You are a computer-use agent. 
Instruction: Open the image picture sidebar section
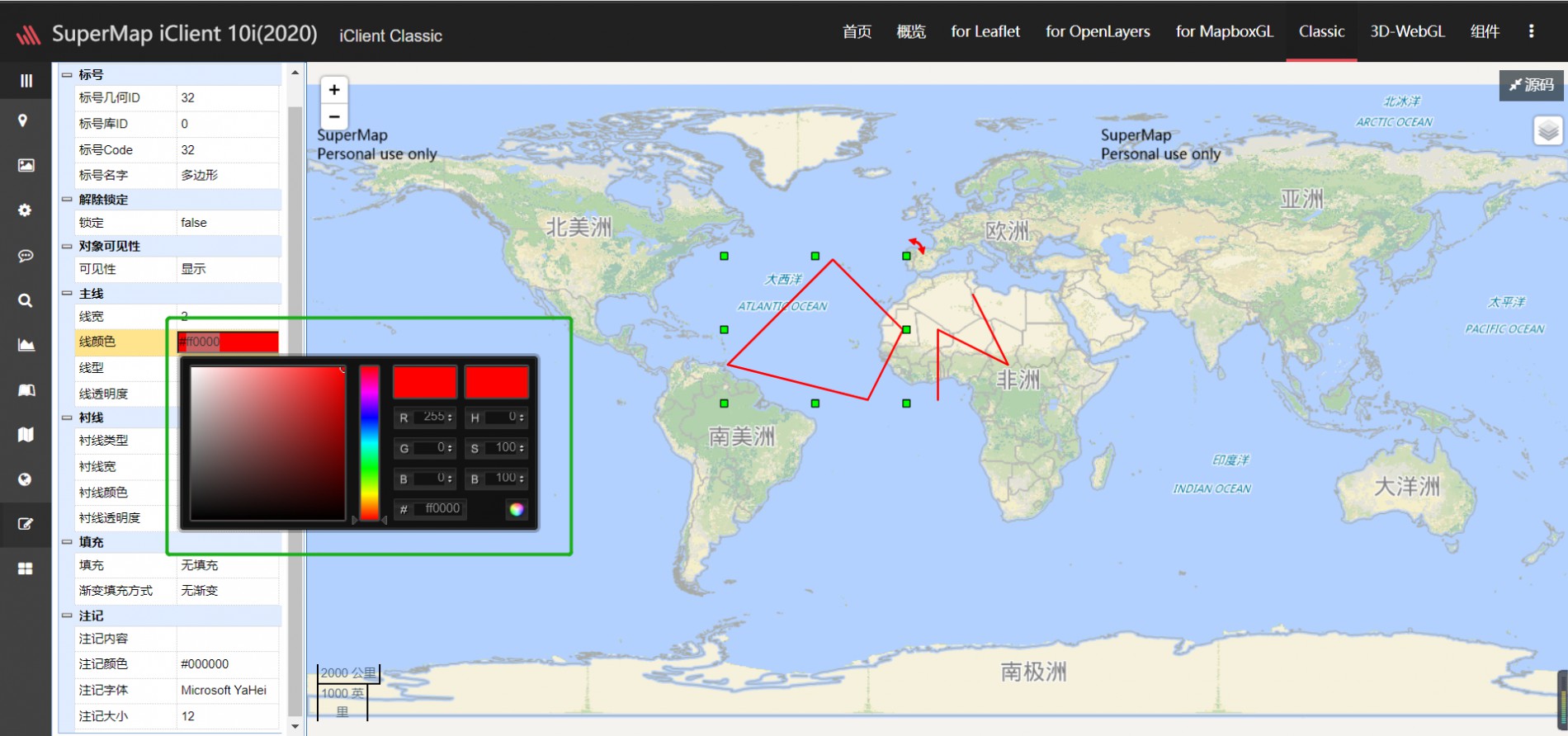click(x=26, y=165)
